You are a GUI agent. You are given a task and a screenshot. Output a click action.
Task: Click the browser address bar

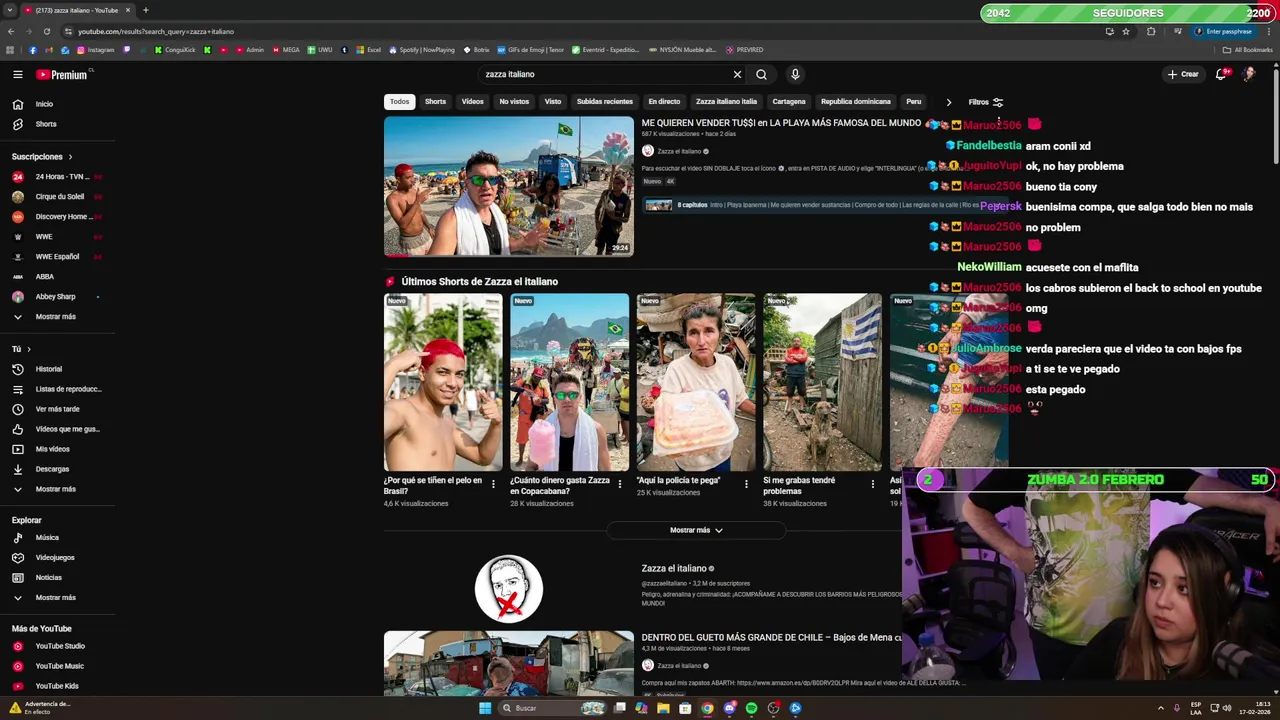coord(580,31)
